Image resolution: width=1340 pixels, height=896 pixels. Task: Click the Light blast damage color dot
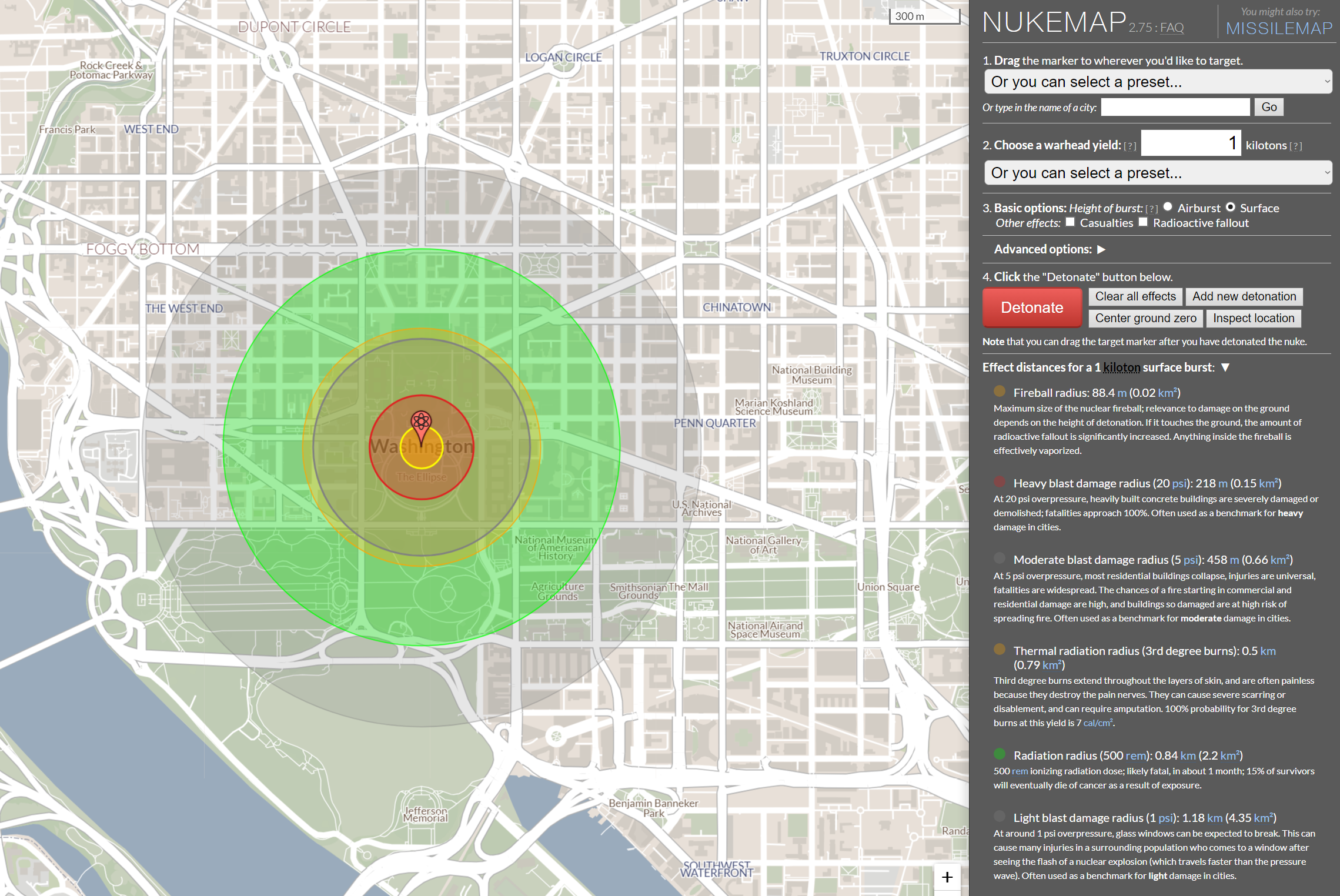[x=999, y=817]
